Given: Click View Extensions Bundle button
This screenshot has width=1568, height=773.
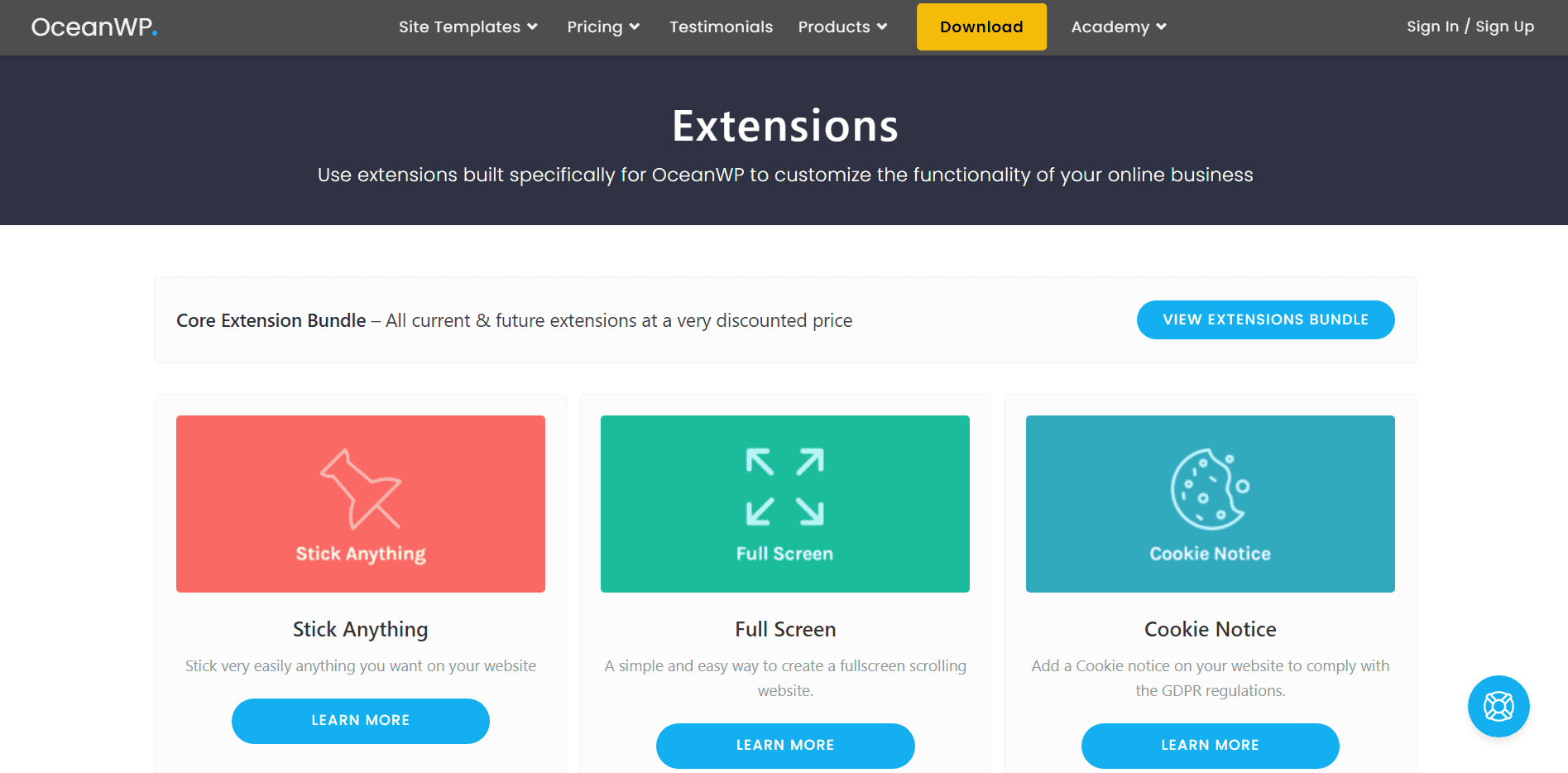Looking at the screenshot, I should pyautogui.click(x=1265, y=319).
